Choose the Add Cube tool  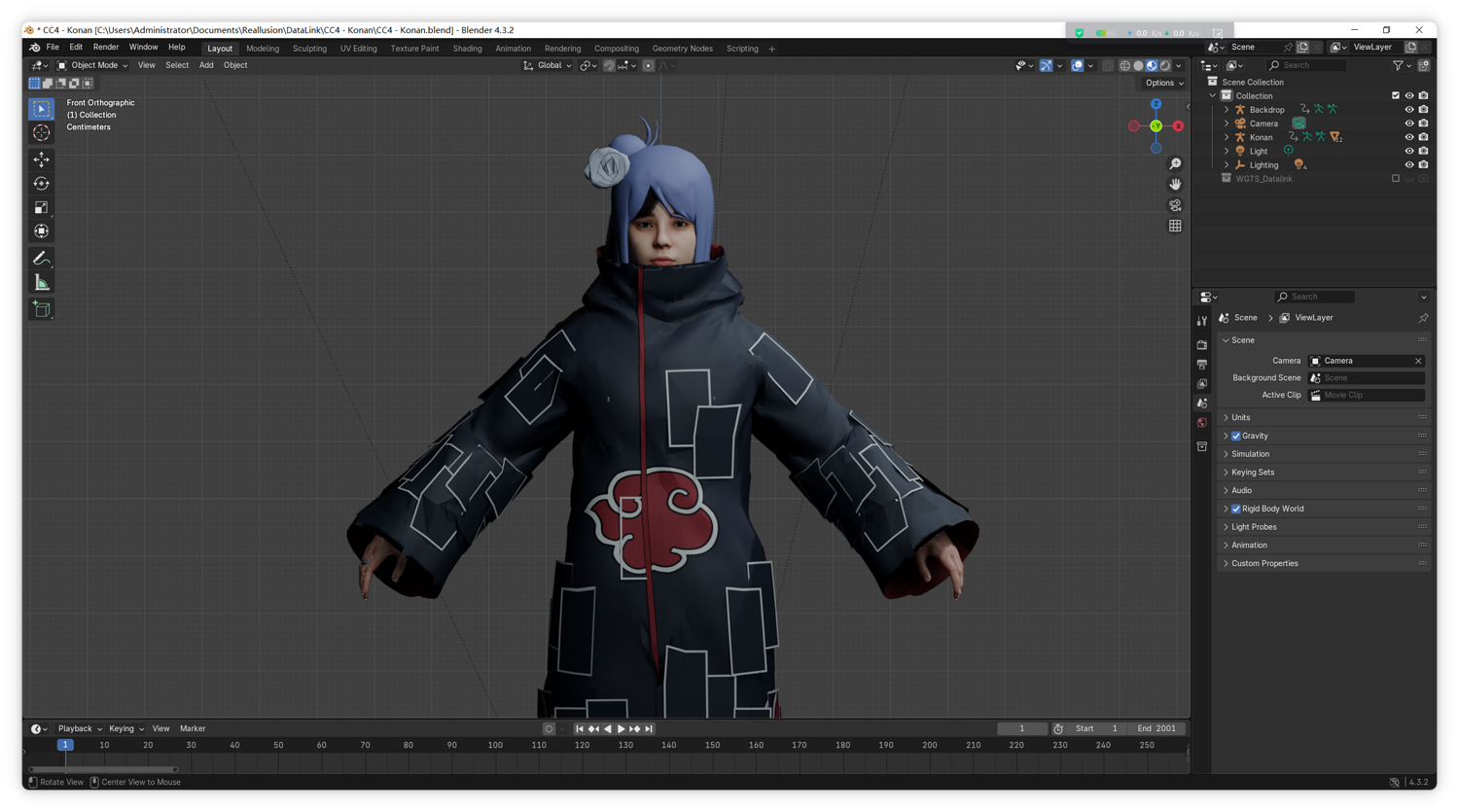(41, 309)
